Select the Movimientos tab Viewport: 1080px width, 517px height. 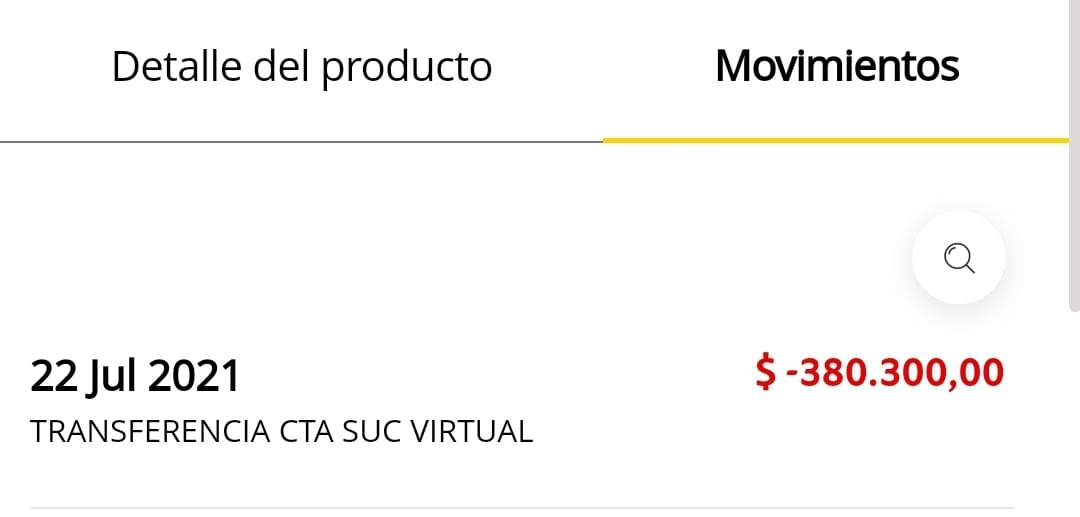837,67
